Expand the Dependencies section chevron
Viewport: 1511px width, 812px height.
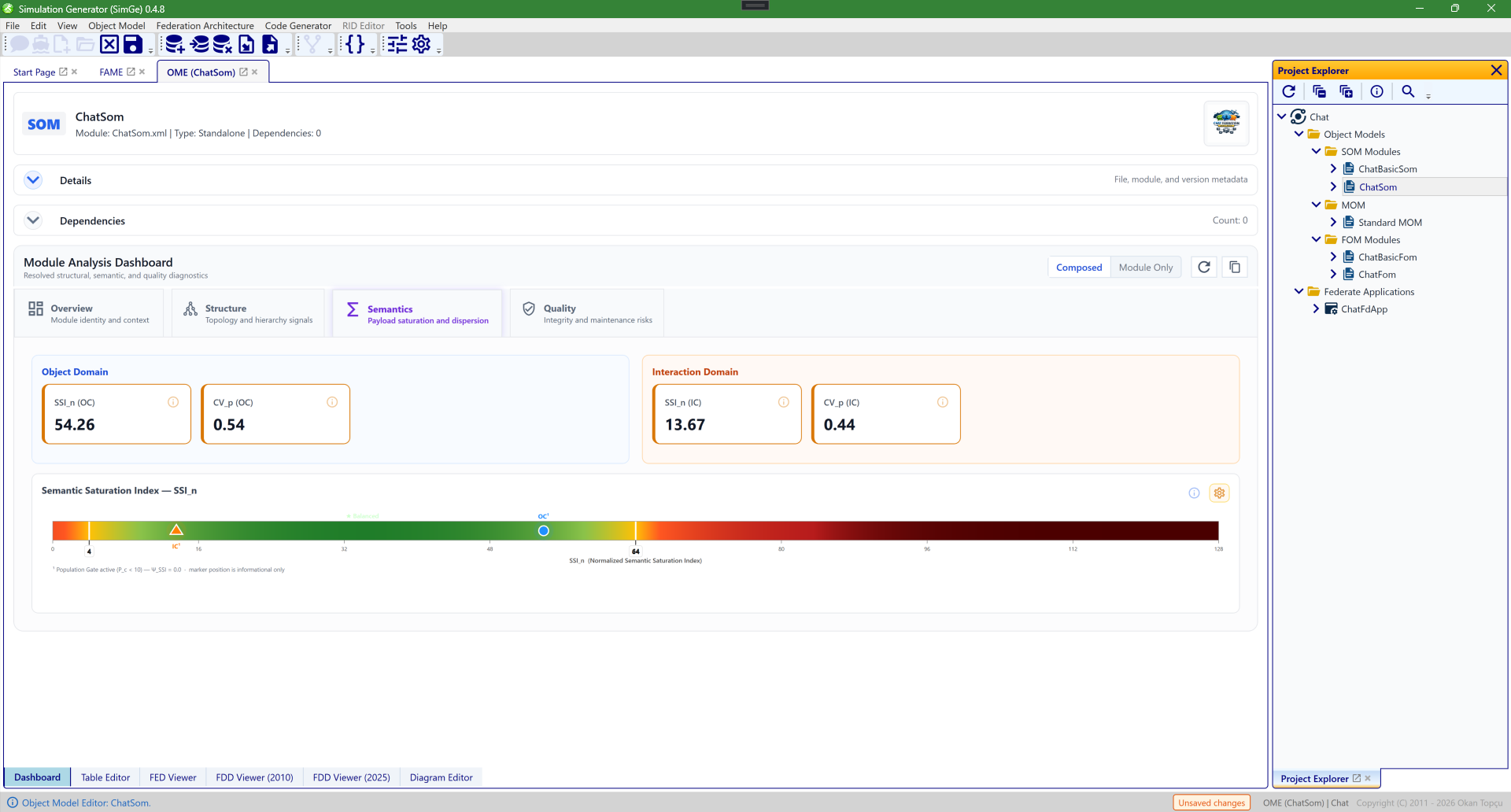tap(33, 220)
